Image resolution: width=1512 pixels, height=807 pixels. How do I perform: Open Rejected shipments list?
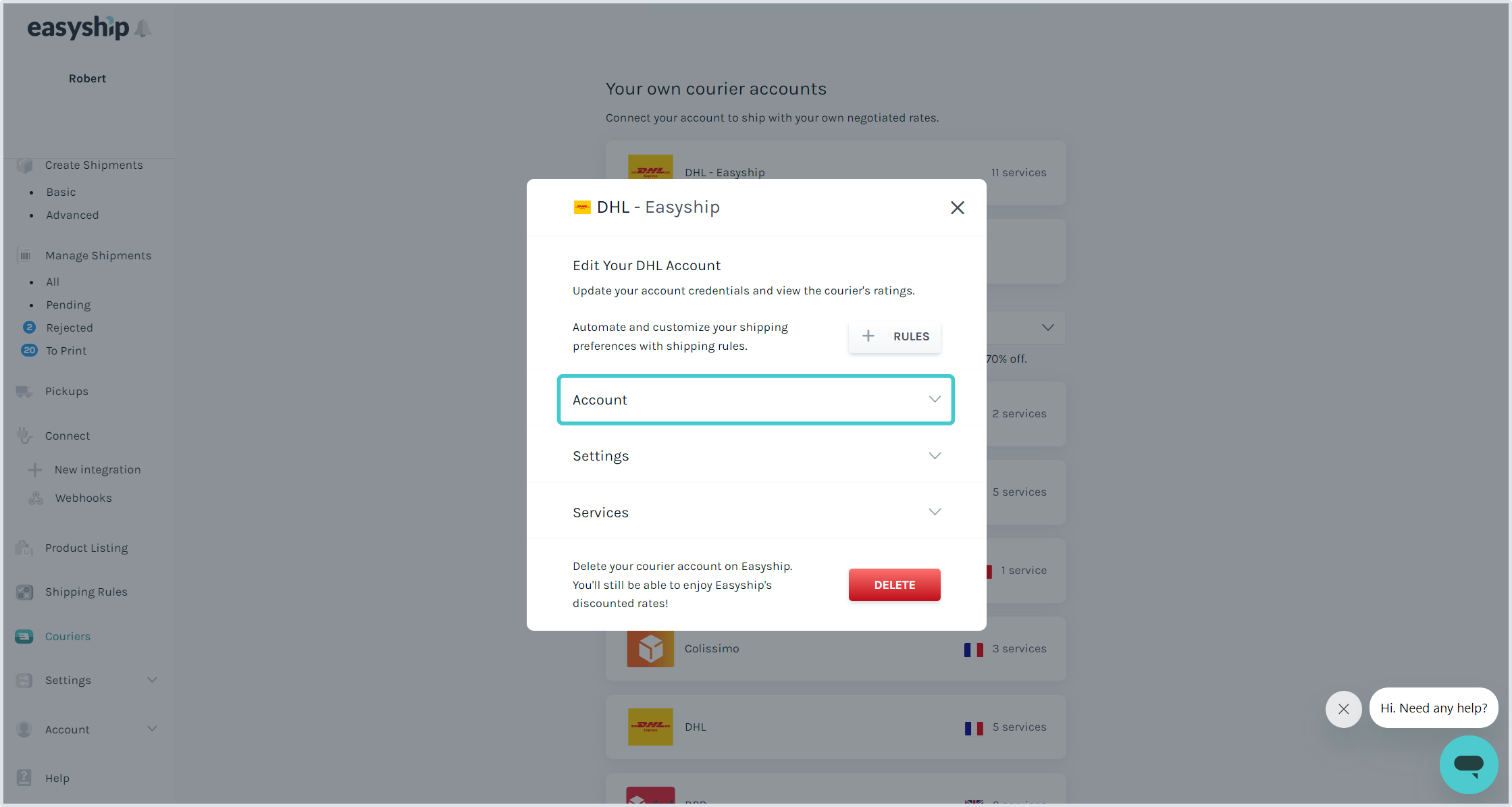point(70,328)
